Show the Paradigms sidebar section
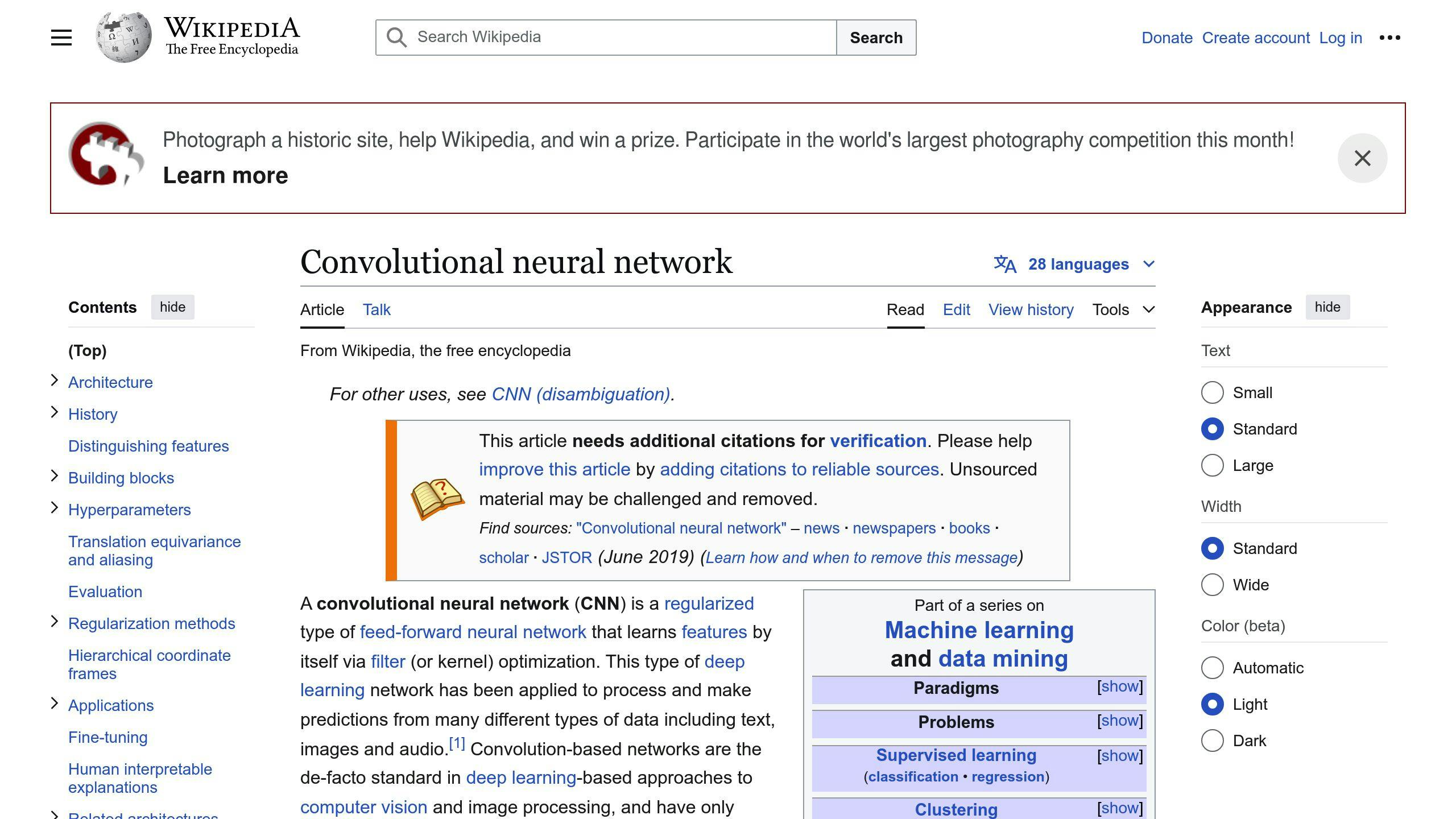The image size is (1456, 819). [1120, 686]
